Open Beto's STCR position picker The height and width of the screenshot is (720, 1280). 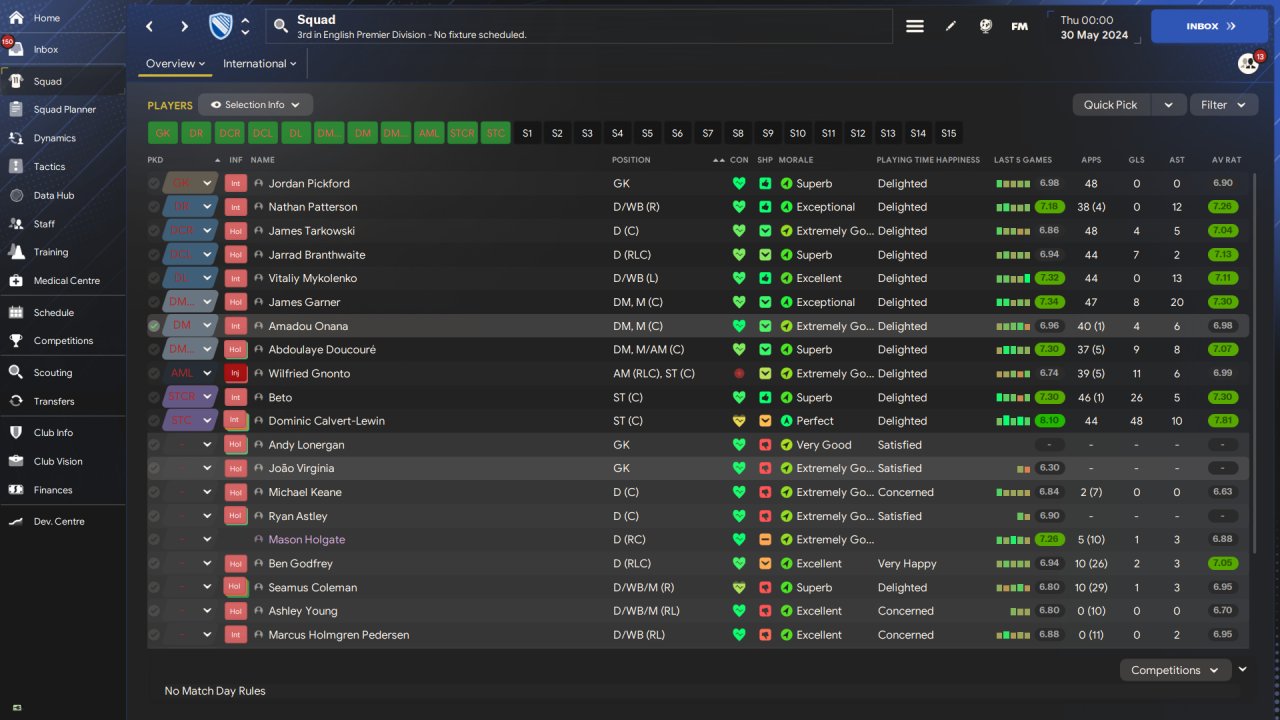click(x=190, y=398)
